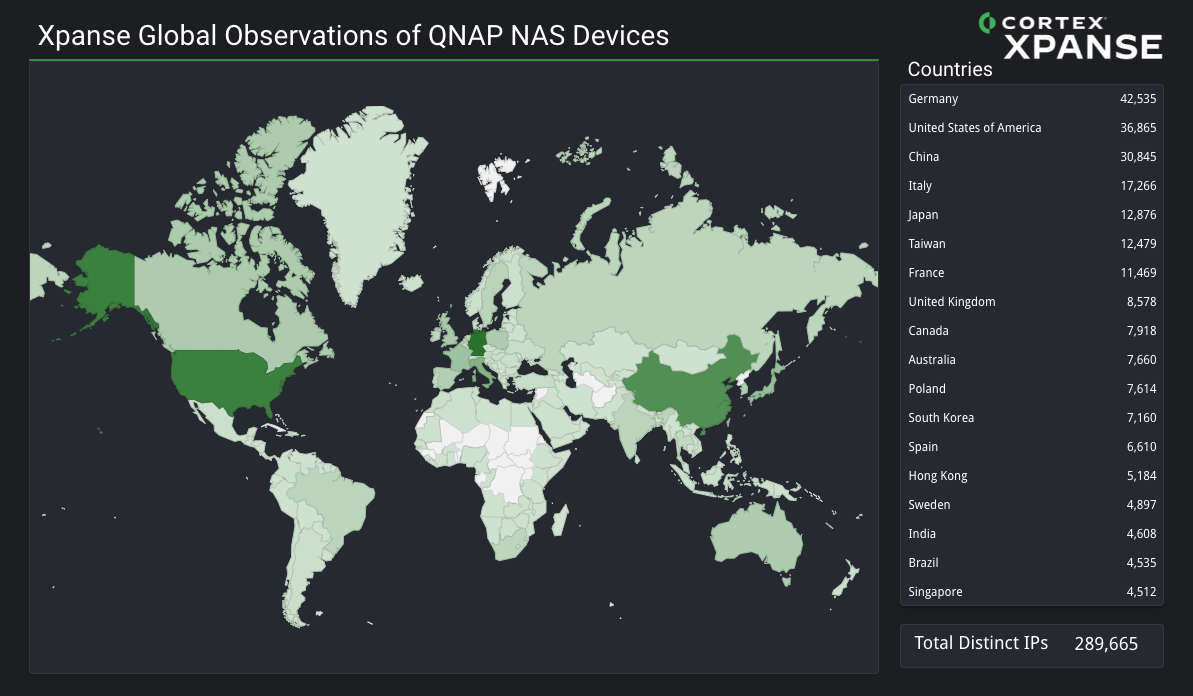Click Alaska on the world map
Viewport: 1193px width, 696px height.
tap(105, 281)
